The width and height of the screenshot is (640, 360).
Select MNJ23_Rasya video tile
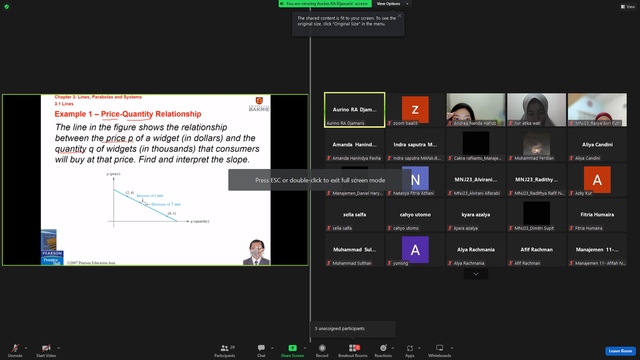[597, 110]
